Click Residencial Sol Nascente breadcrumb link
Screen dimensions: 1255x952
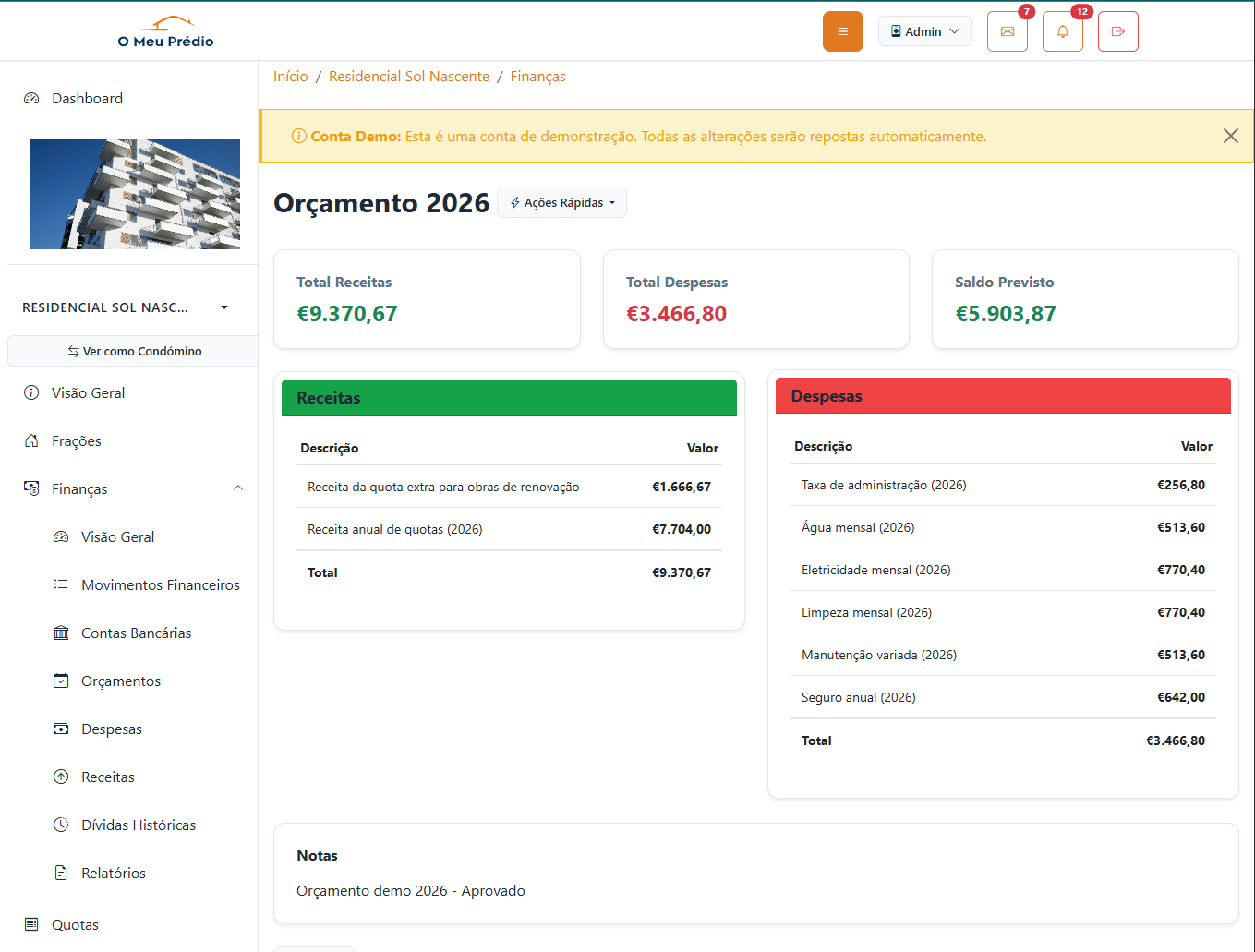pos(408,77)
